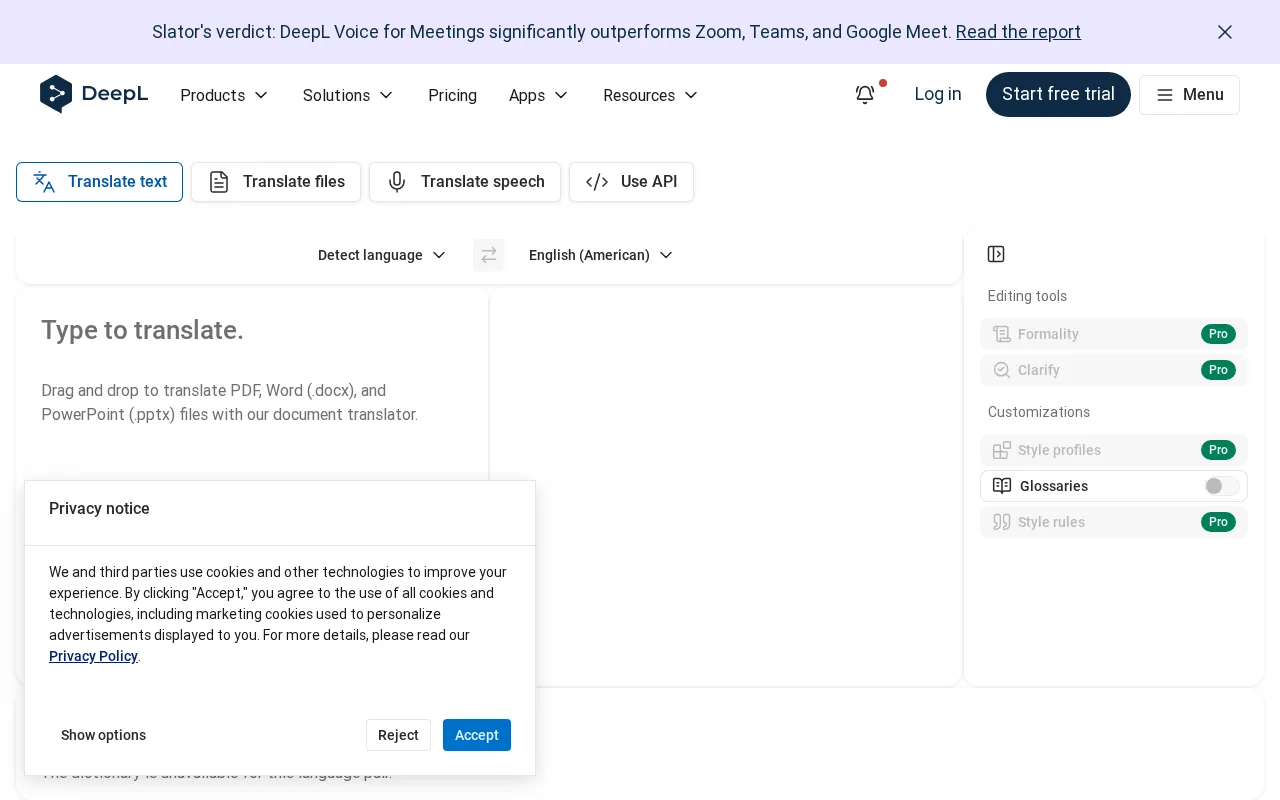Click the code brackets icon in Use API
The height and width of the screenshot is (800, 1280).
(x=597, y=182)
